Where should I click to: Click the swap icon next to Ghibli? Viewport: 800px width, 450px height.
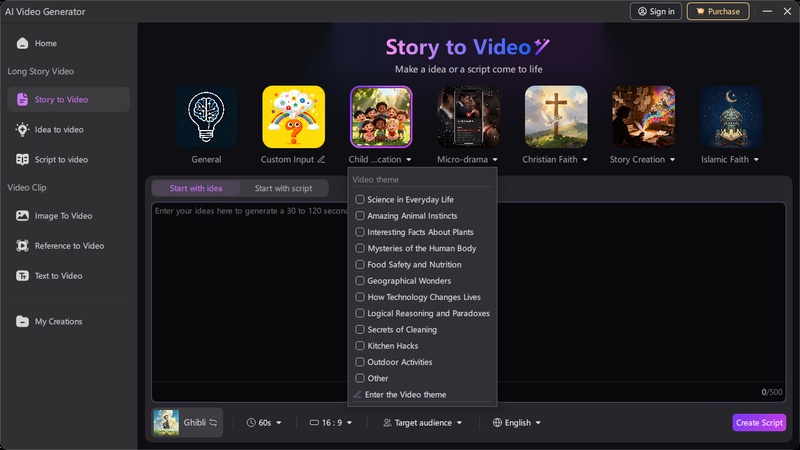pos(213,422)
